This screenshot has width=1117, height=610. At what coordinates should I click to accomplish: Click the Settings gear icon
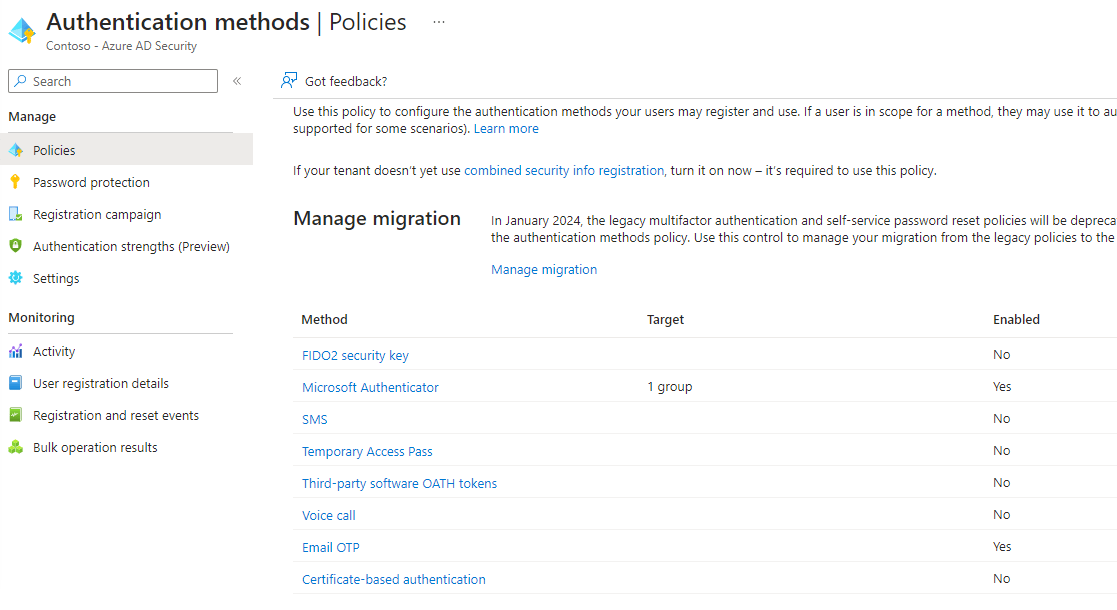[x=16, y=278]
